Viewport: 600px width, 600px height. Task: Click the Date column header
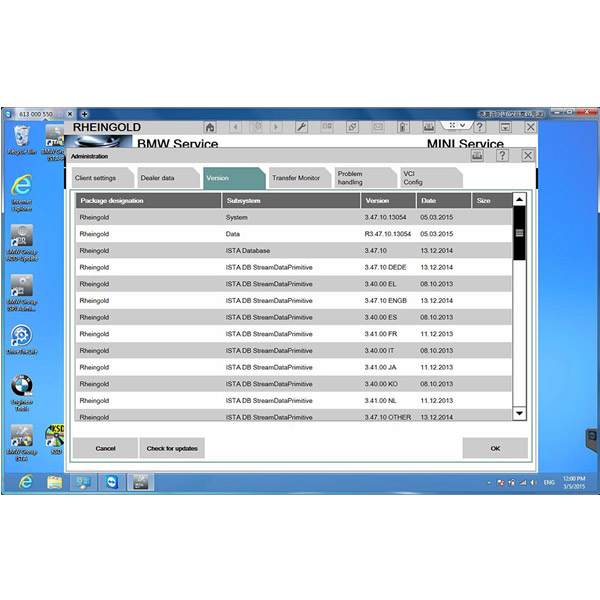[443, 201]
